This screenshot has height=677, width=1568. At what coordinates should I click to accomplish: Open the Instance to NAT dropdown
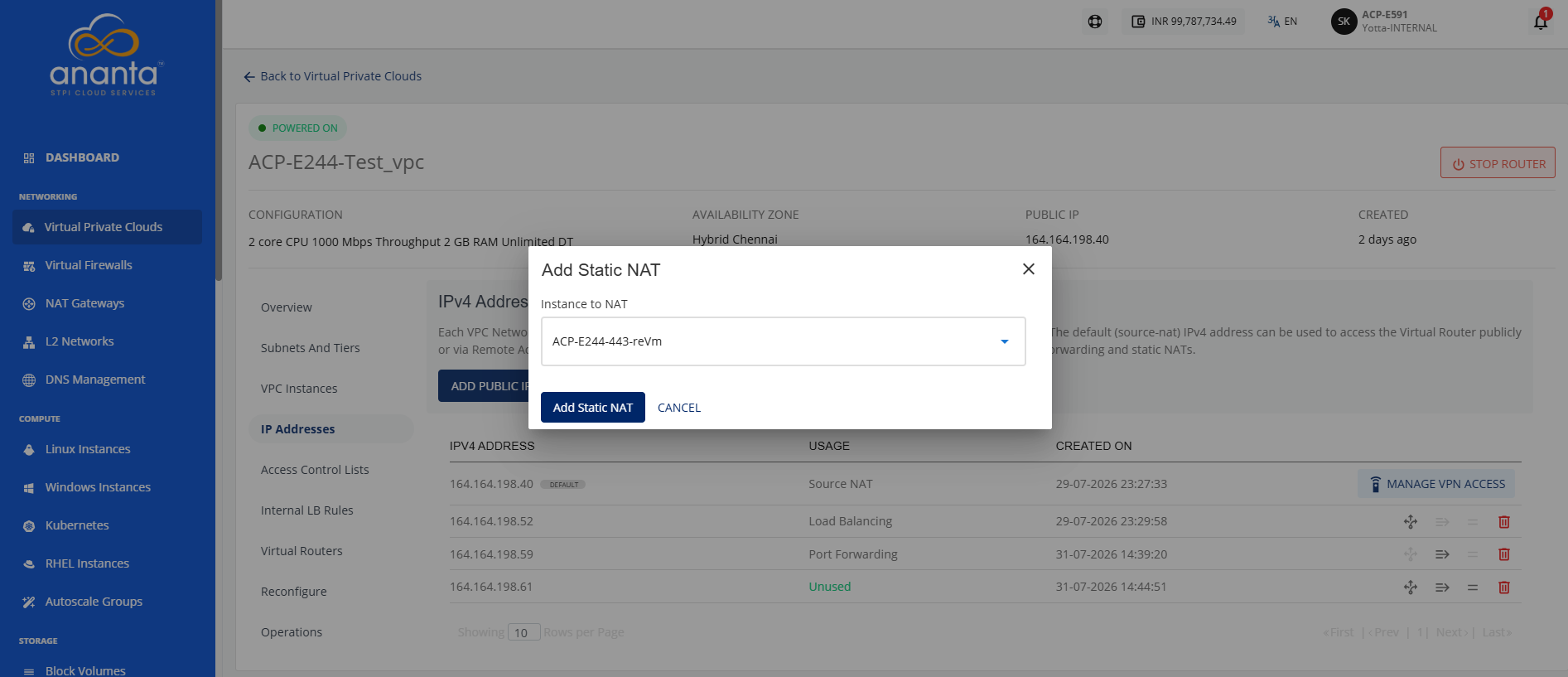point(783,341)
